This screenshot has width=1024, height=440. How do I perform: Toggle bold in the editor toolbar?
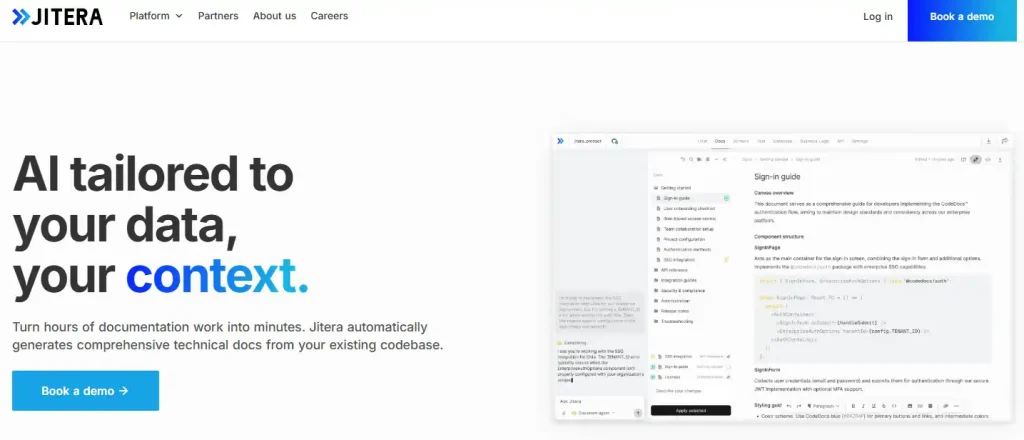point(853,406)
